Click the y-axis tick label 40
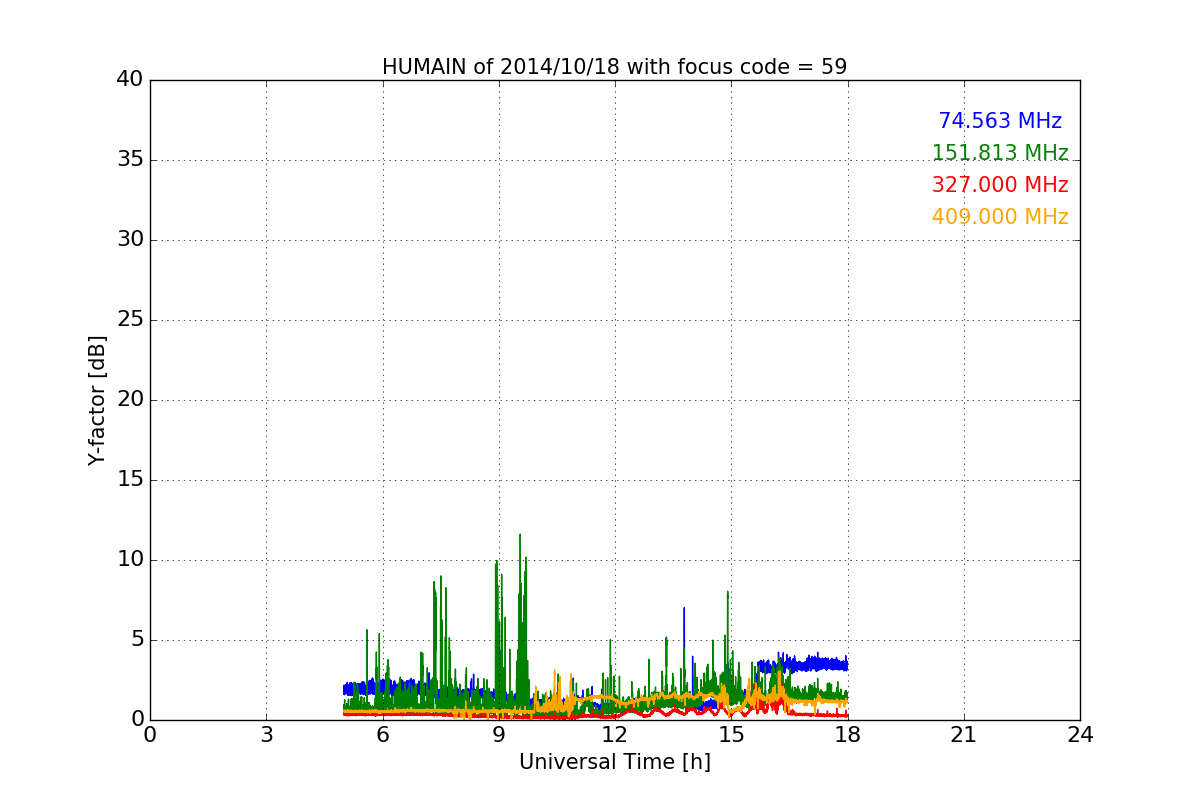 [x=130, y=80]
